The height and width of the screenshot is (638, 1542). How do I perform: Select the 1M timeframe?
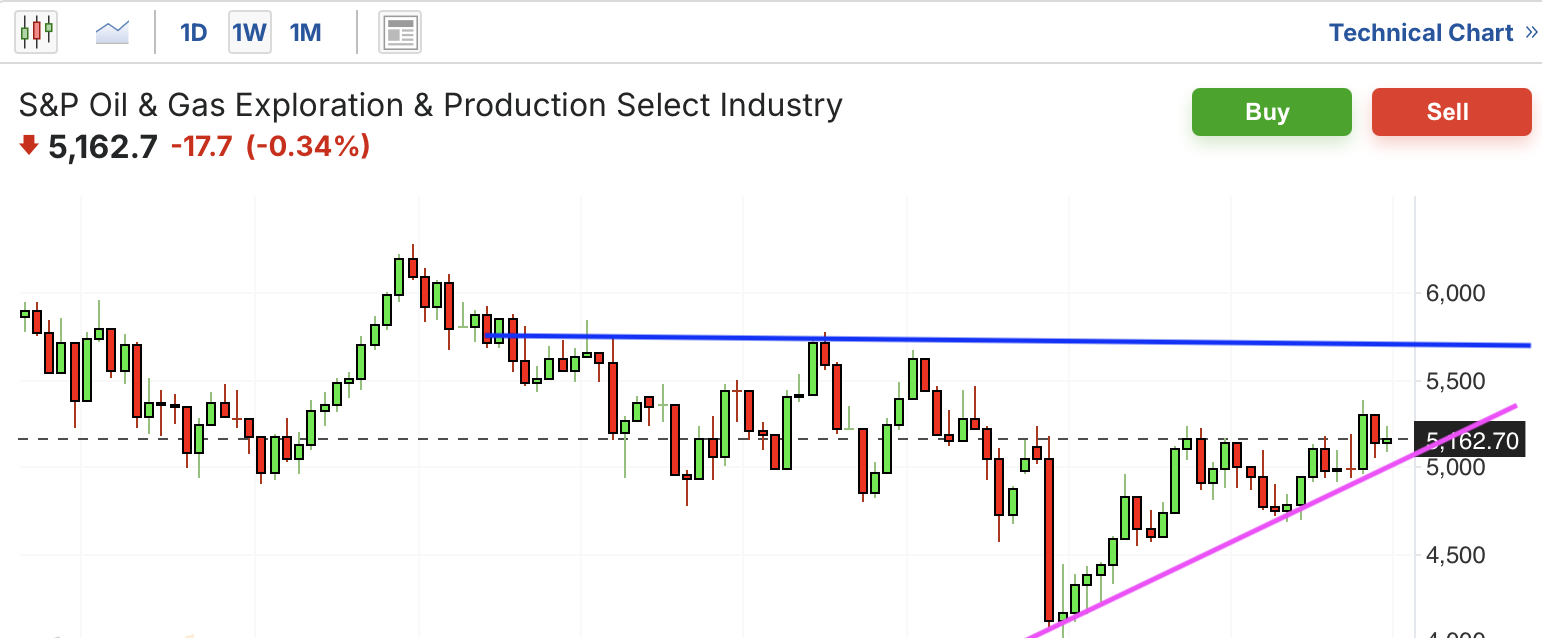(305, 33)
